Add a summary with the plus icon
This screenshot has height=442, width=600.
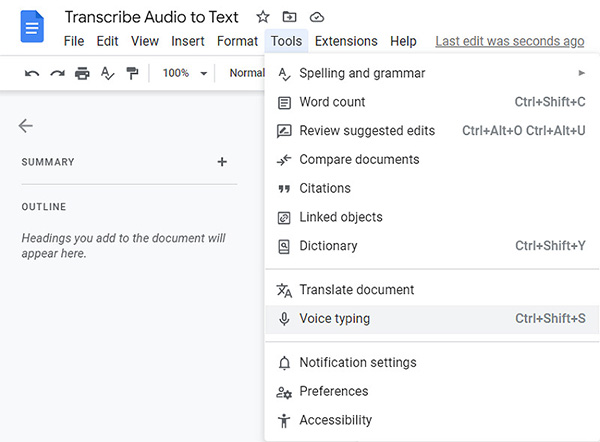click(222, 162)
